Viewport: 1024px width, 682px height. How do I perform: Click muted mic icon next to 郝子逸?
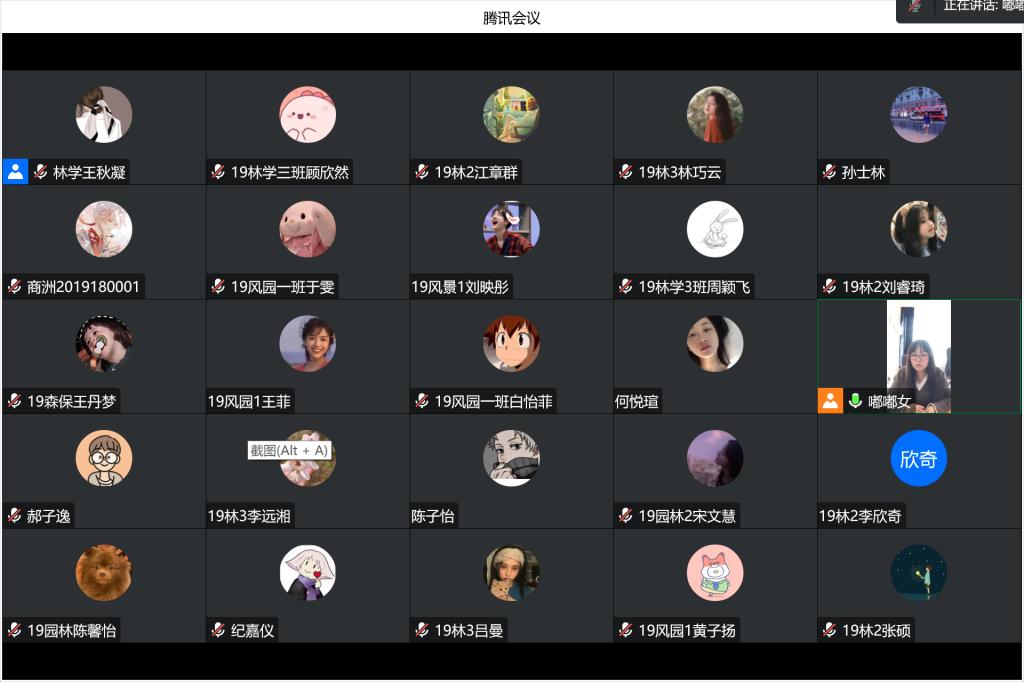14,515
